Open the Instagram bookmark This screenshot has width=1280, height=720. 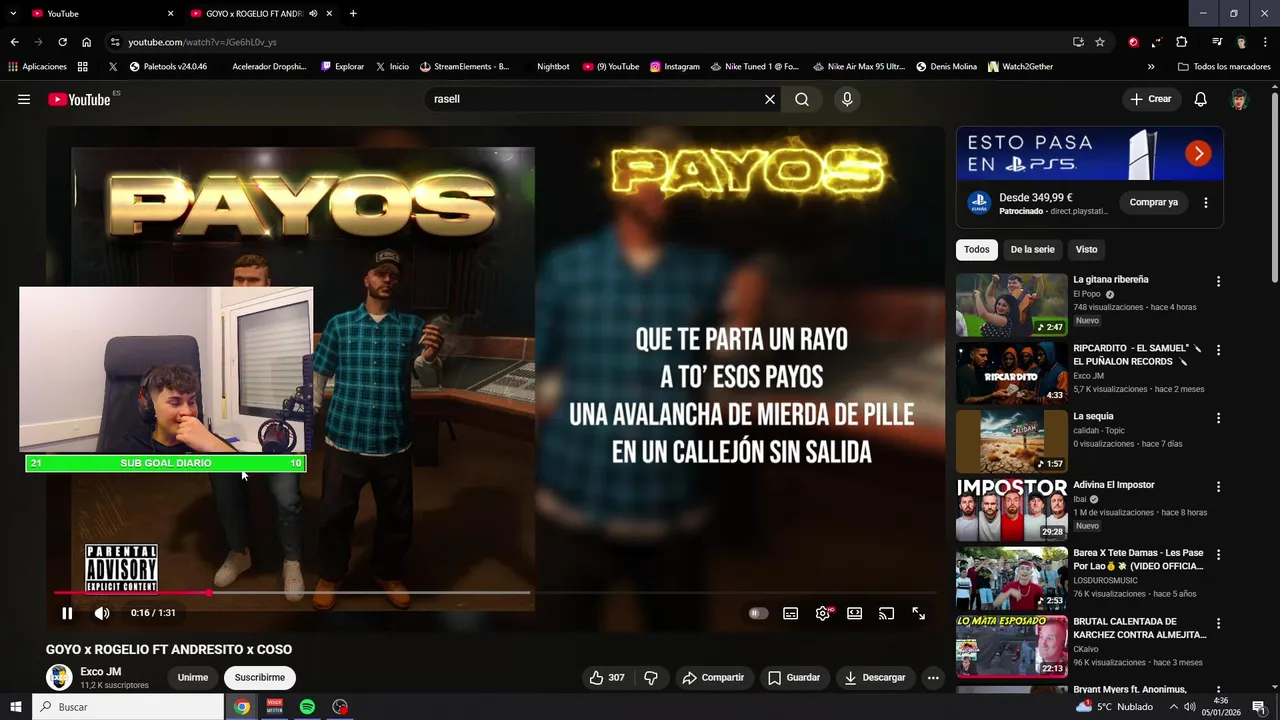[x=675, y=67]
